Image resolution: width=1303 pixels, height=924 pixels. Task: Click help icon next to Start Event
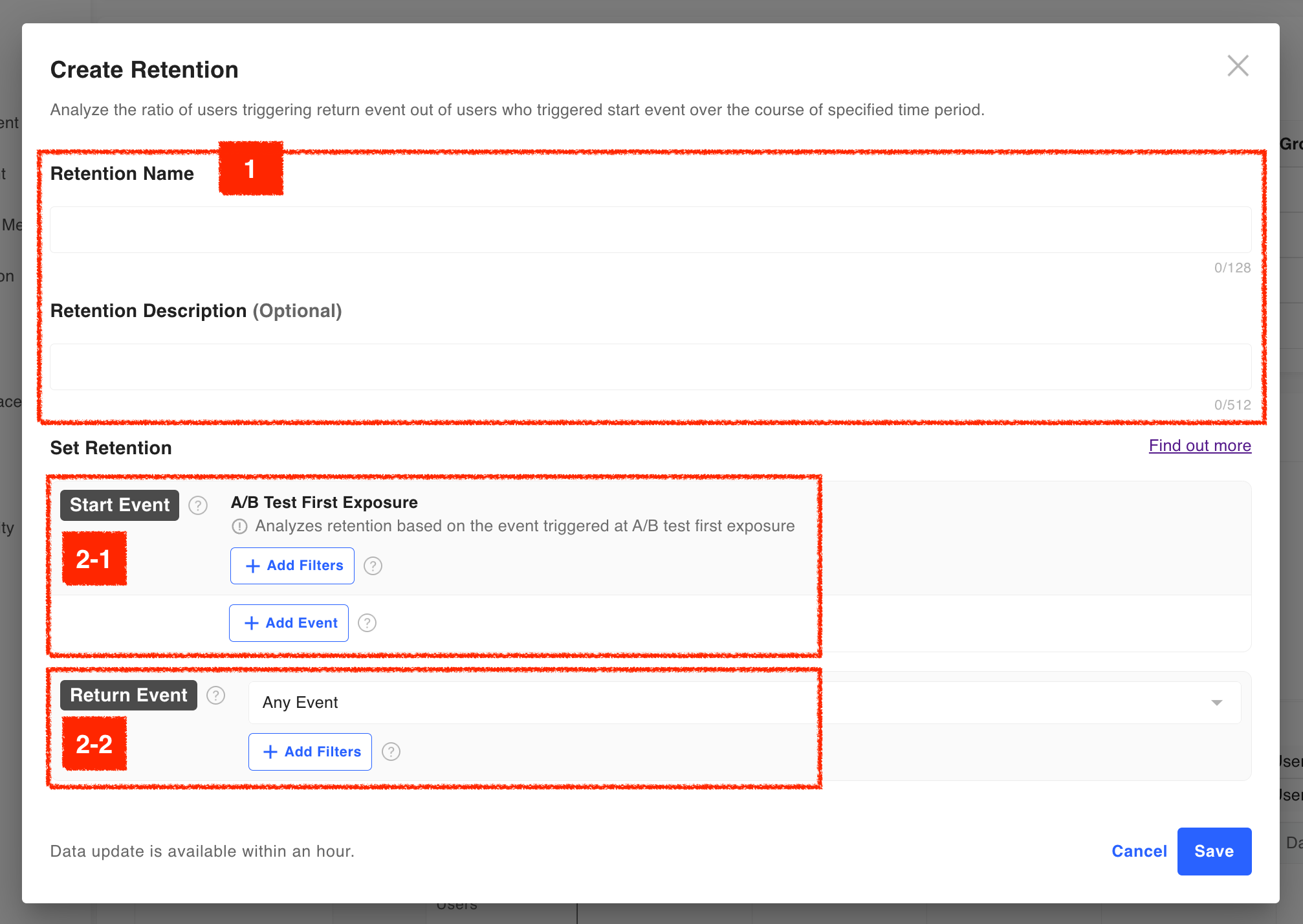coord(198,505)
